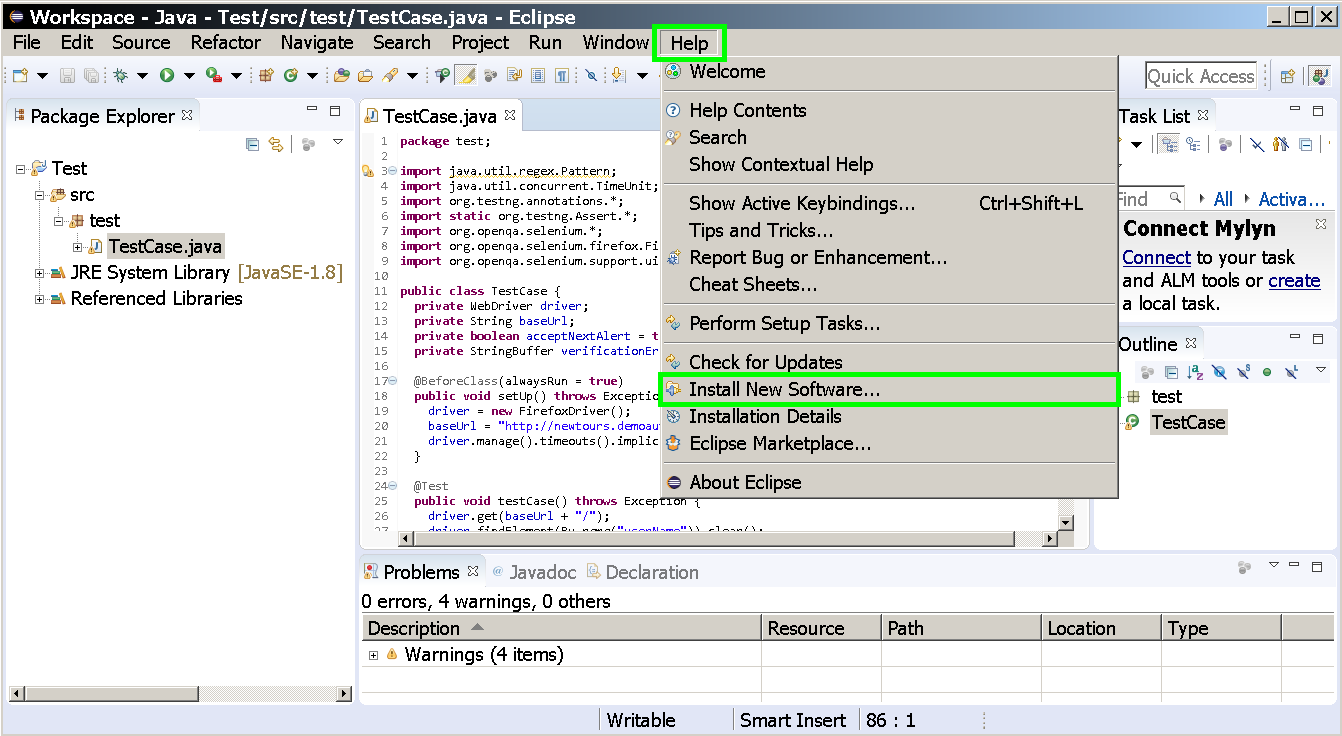Screen dimensions: 1342x736
Task: Click the New Java Class icon
Action: (291, 75)
